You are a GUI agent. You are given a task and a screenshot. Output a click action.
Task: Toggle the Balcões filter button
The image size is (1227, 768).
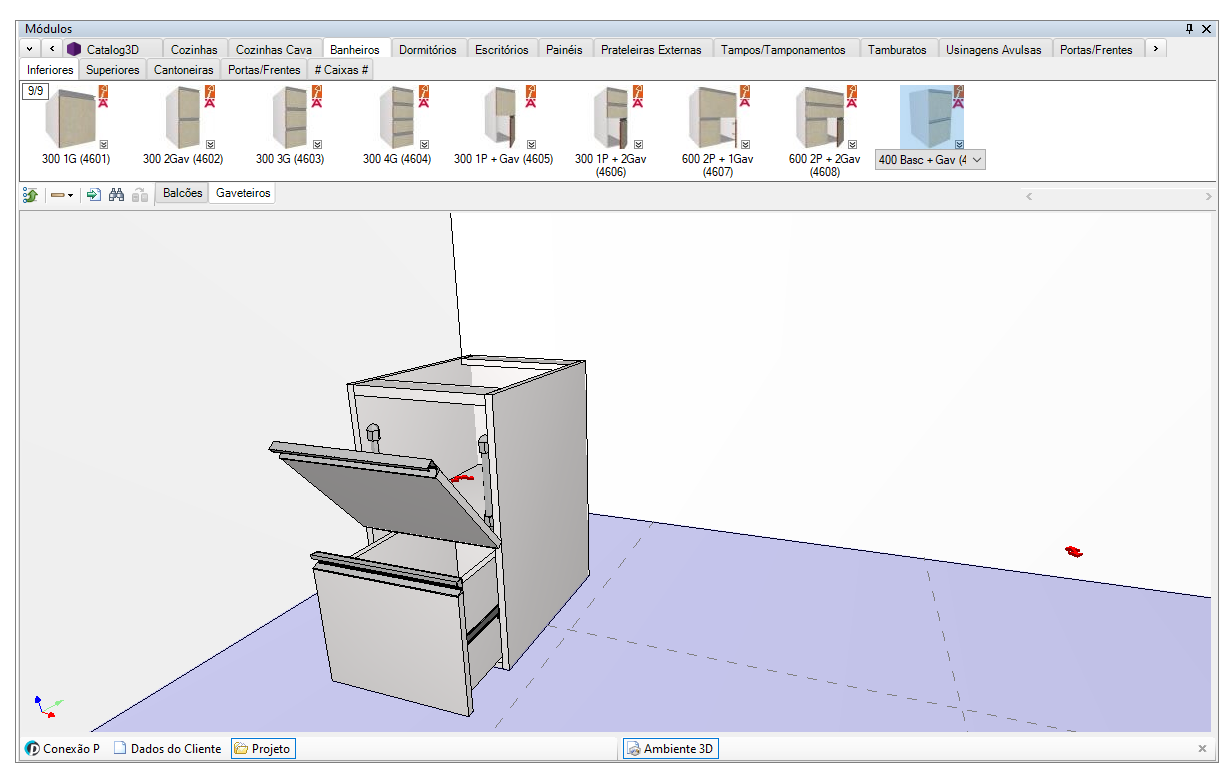coord(183,194)
